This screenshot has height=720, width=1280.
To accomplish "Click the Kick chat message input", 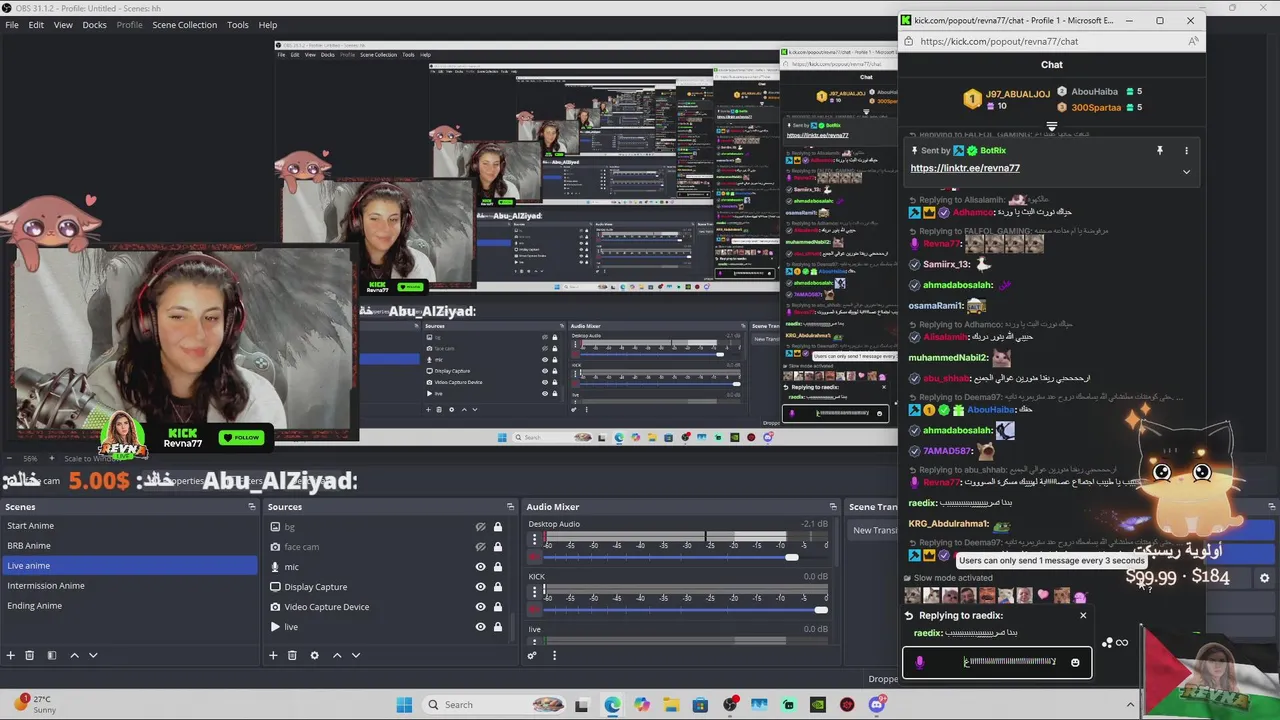I will [997, 662].
